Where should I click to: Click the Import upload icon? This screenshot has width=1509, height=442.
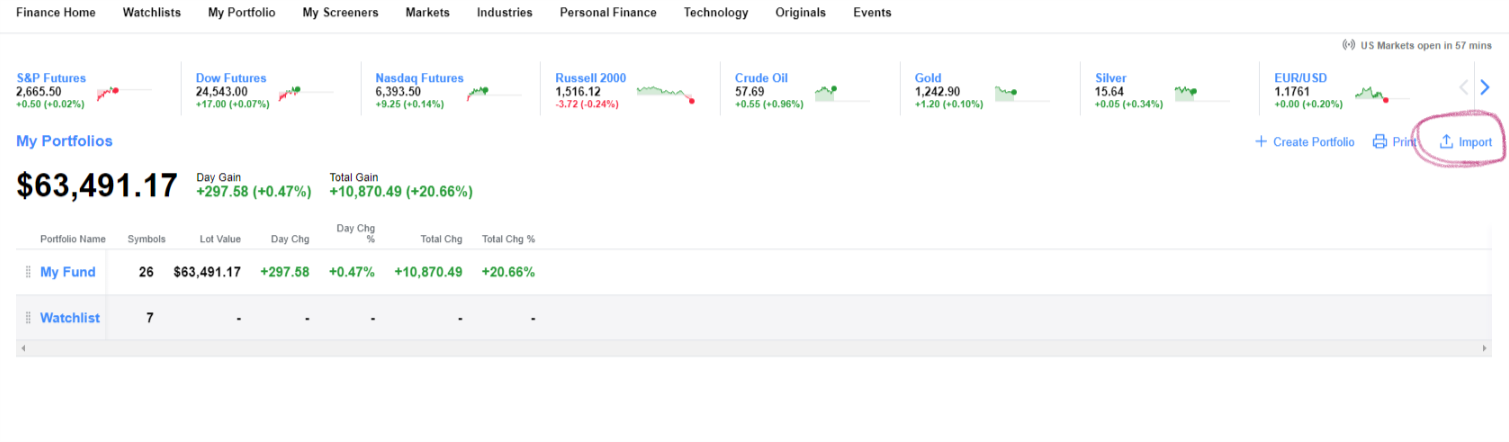(x=1445, y=142)
